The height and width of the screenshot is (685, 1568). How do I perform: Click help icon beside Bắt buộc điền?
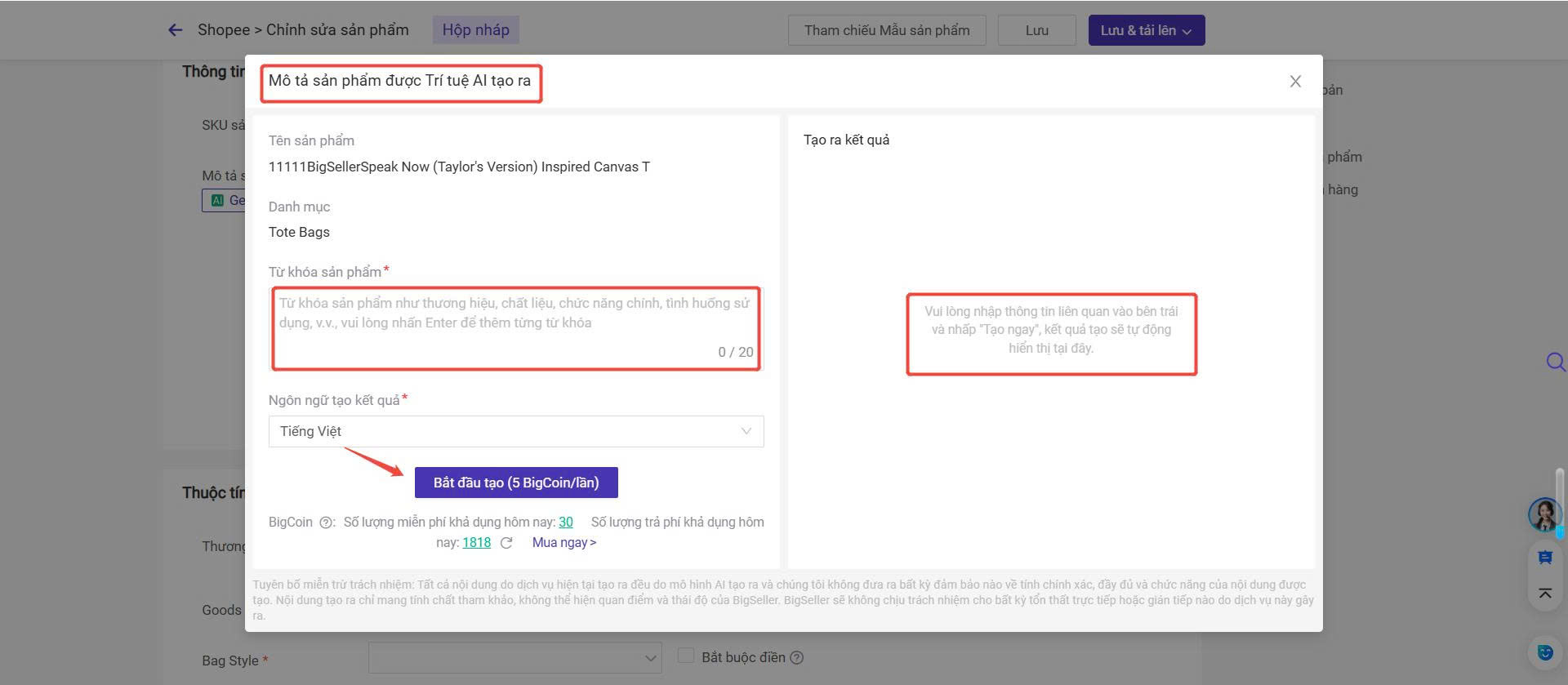coord(797,658)
